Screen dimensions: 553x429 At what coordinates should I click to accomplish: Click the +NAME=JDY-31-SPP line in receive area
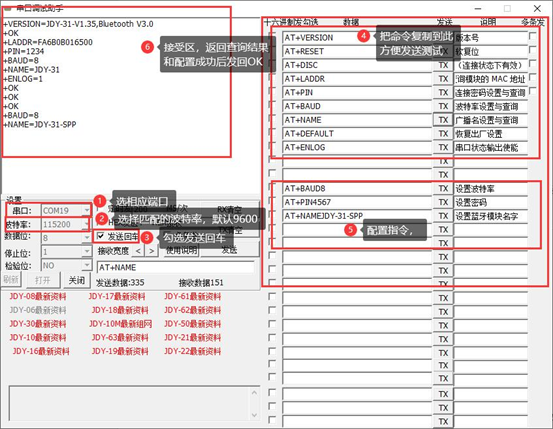[x=40, y=125]
